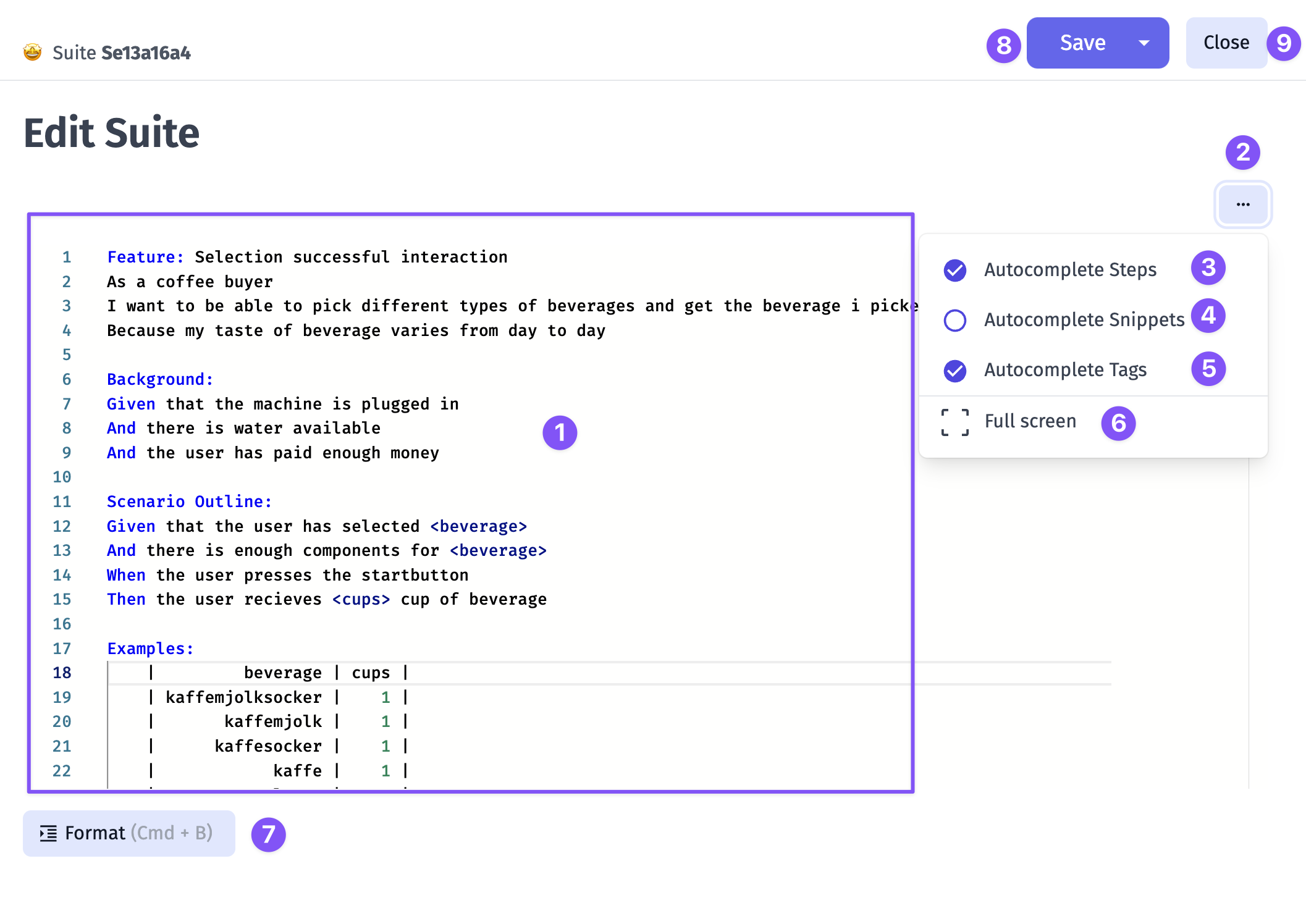Click the '<cups>' placeholder on line 15
The height and width of the screenshot is (924, 1306).
pos(361,599)
